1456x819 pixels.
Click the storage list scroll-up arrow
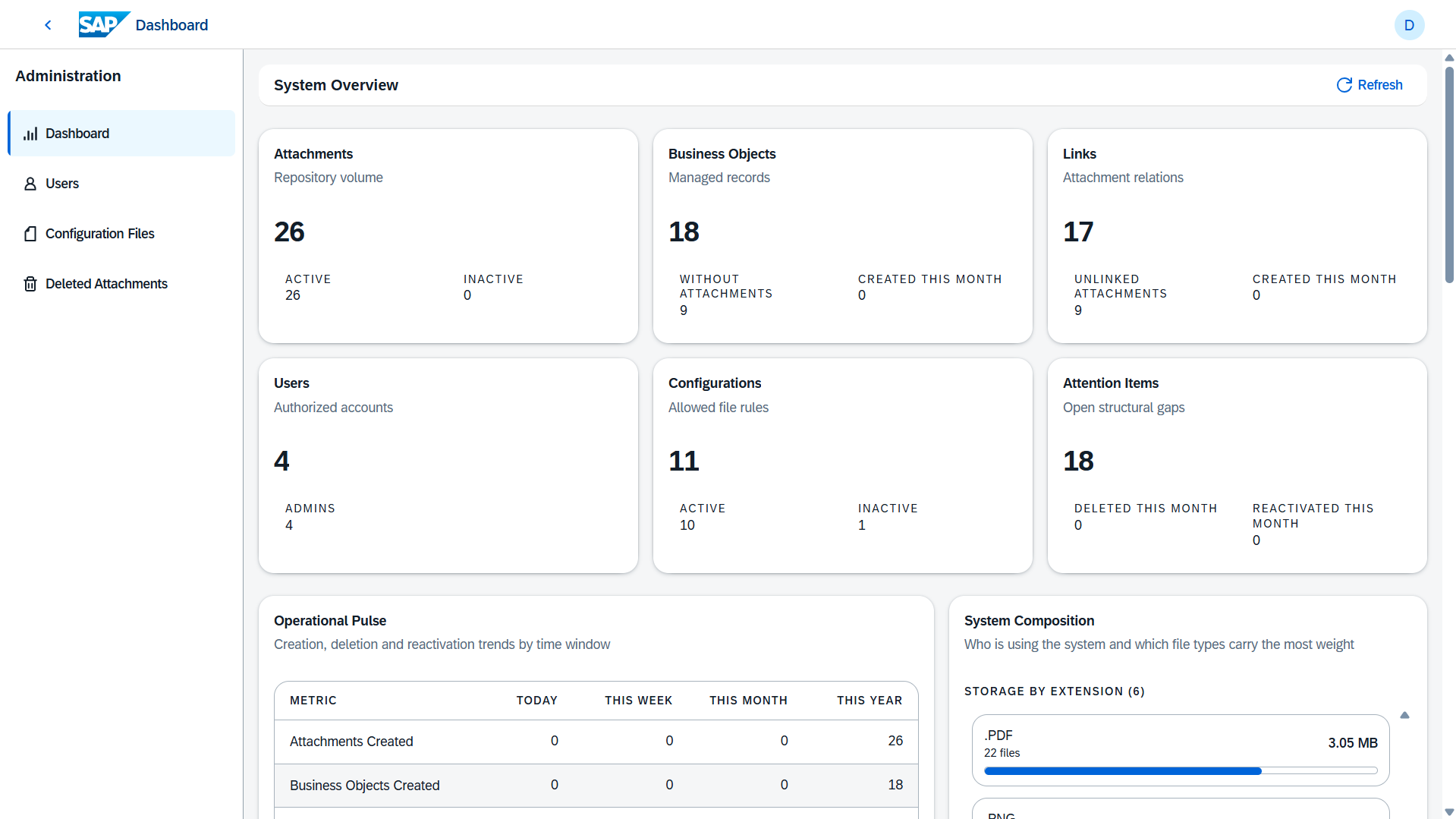tap(1404, 715)
